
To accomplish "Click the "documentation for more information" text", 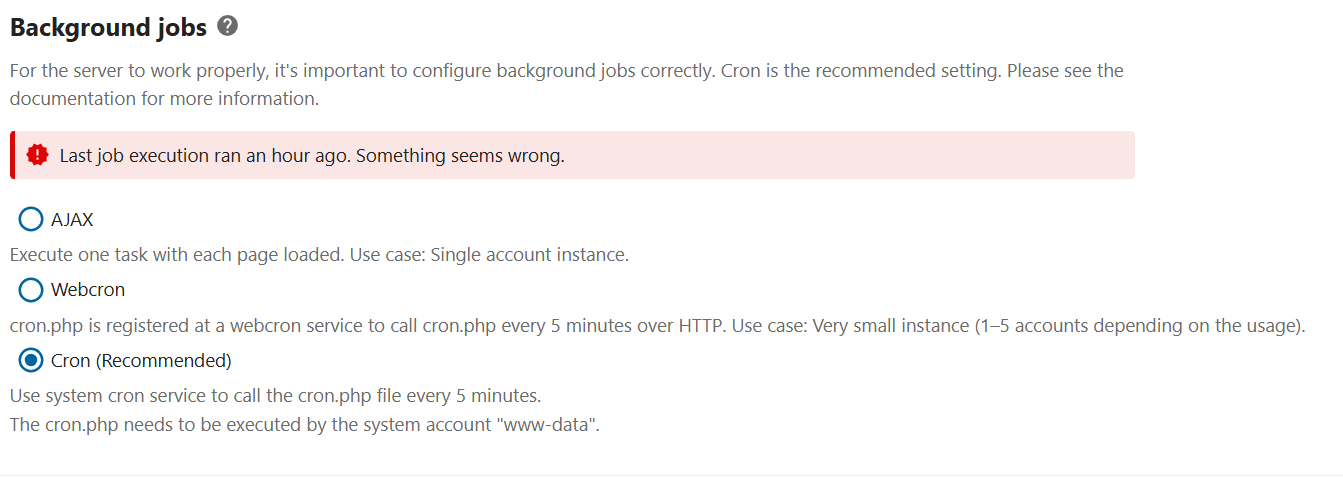I will click(x=164, y=100).
